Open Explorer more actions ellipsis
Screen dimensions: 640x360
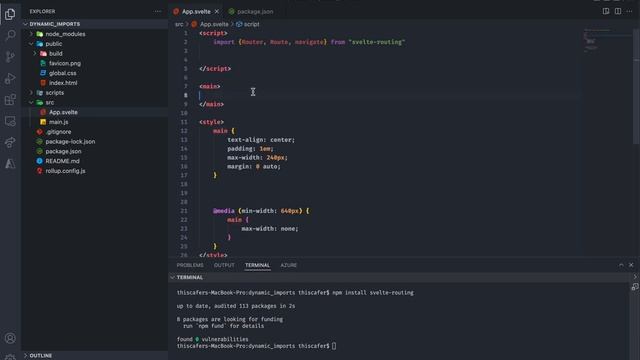[x=158, y=11]
